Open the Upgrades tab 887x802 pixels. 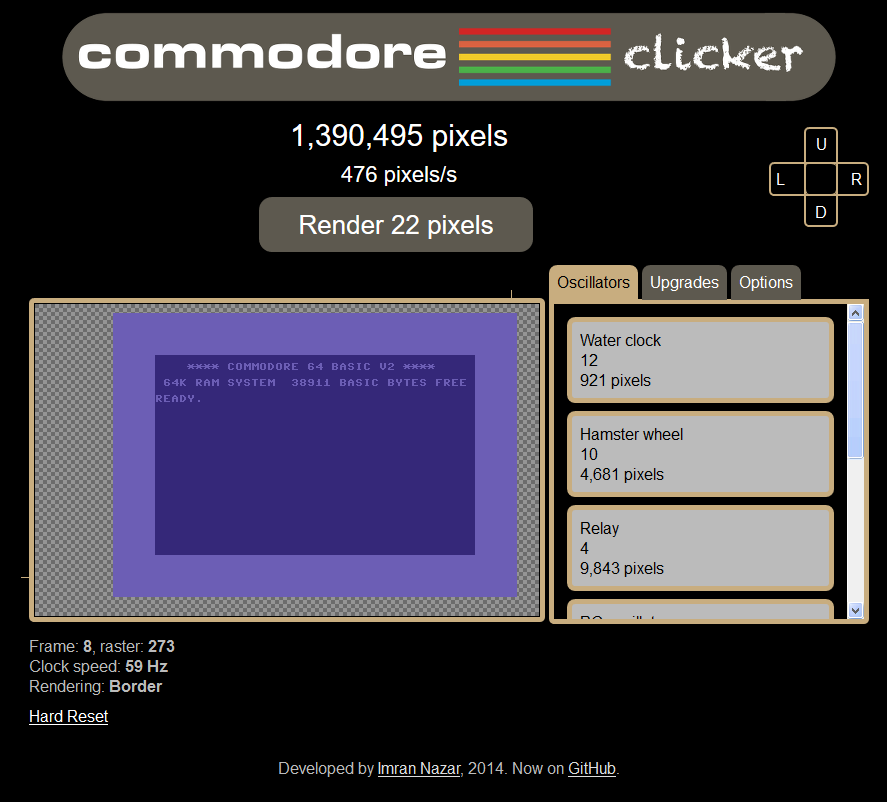[684, 282]
